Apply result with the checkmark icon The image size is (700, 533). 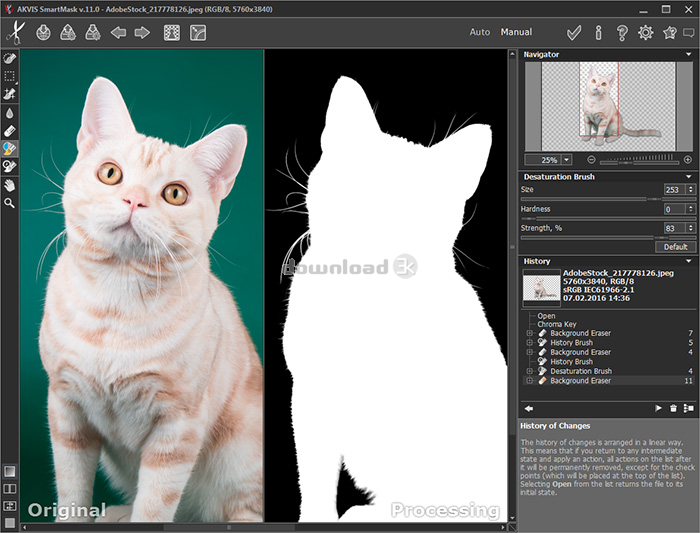point(574,33)
